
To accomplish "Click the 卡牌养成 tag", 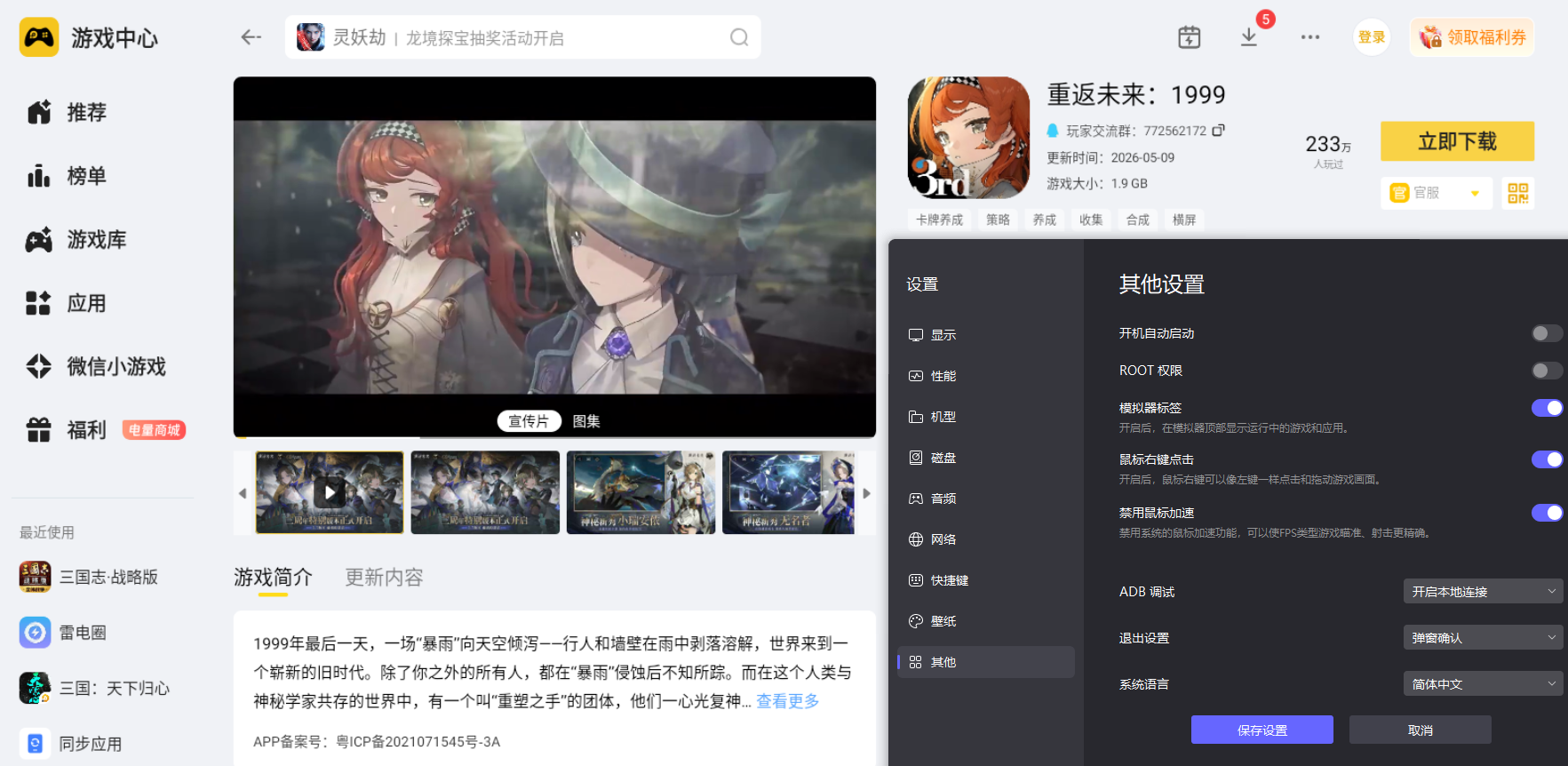I will tap(939, 219).
